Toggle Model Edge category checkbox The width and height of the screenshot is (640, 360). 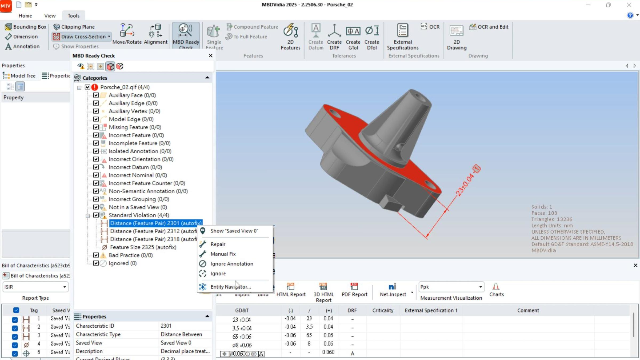click(x=96, y=119)
